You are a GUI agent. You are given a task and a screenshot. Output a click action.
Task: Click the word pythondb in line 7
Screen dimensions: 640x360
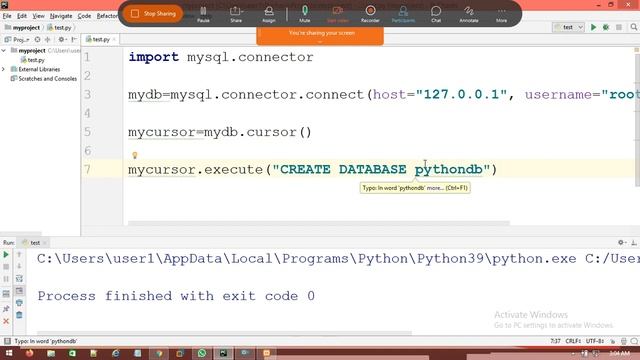pyautogui.click(x=449, y=169)
